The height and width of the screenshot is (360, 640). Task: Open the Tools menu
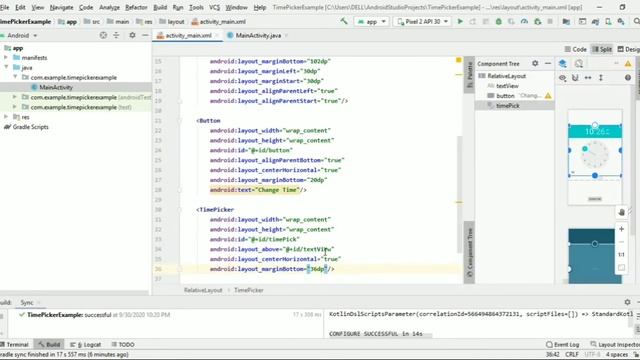pos(196,7)
